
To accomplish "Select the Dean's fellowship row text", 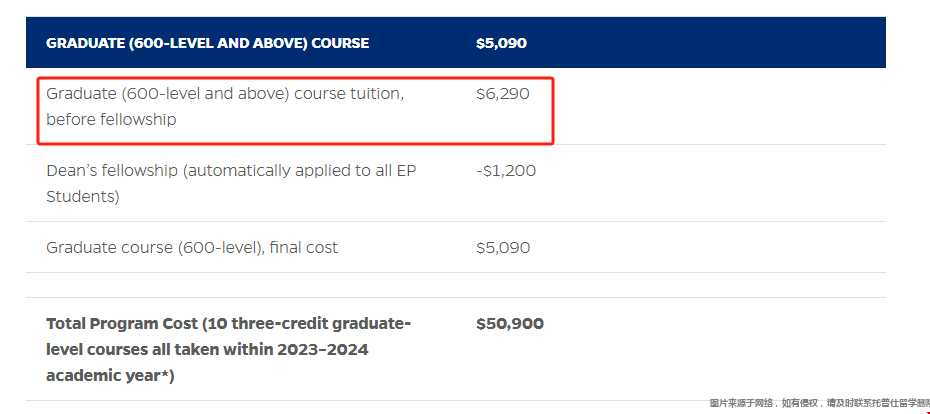I will pos(231,183).
